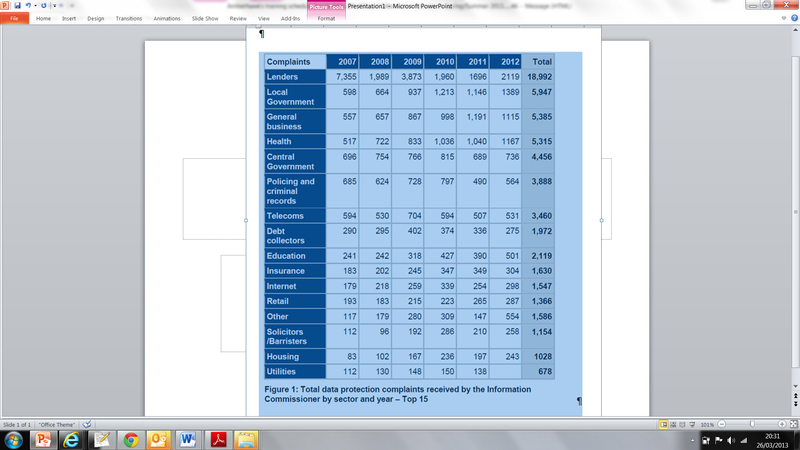Screen dimensions: 800x450
Task: Click the zoom slider in status bar
Action: [x=752, y=424]
